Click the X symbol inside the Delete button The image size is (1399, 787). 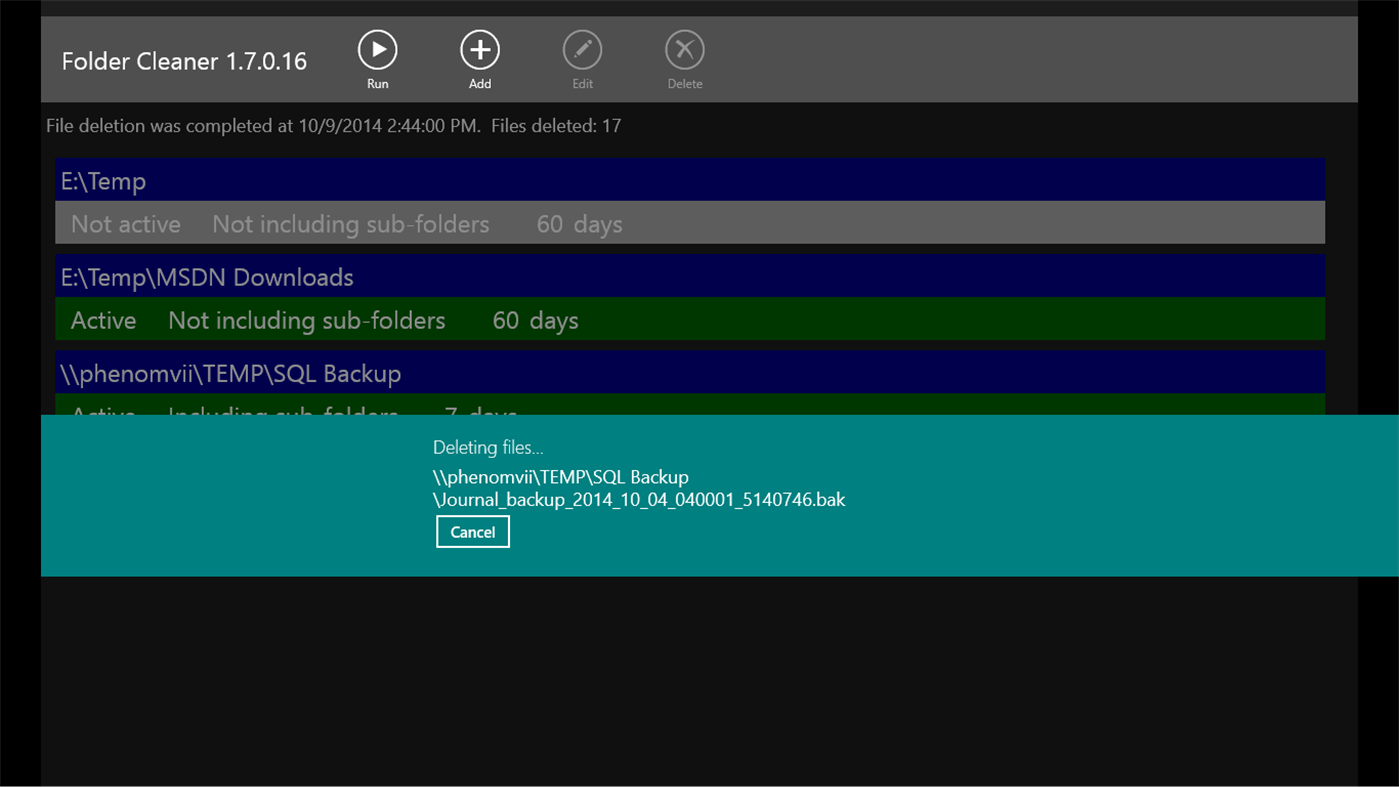pos(684,47)
